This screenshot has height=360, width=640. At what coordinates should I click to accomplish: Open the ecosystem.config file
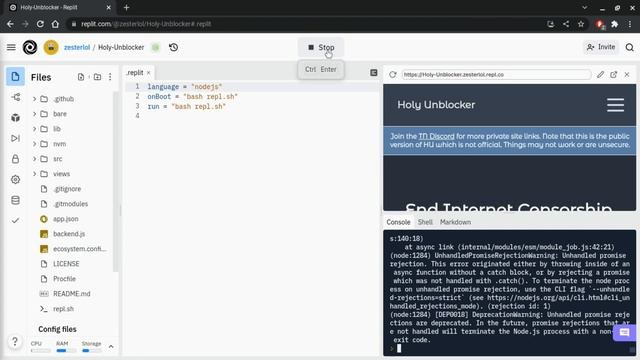80,249
